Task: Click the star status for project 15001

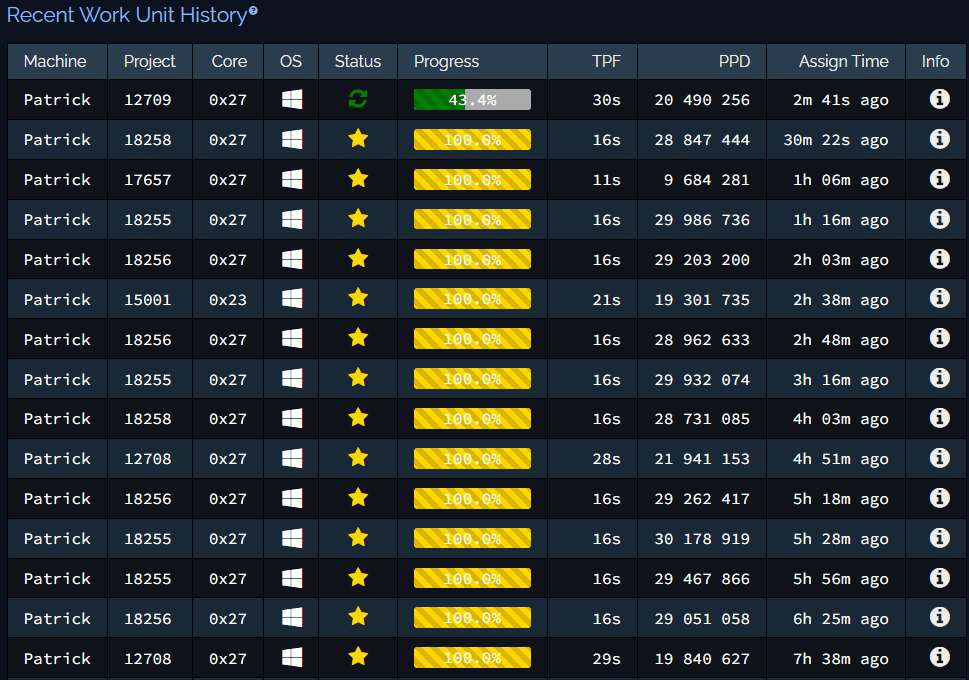Action: point(358,299)
